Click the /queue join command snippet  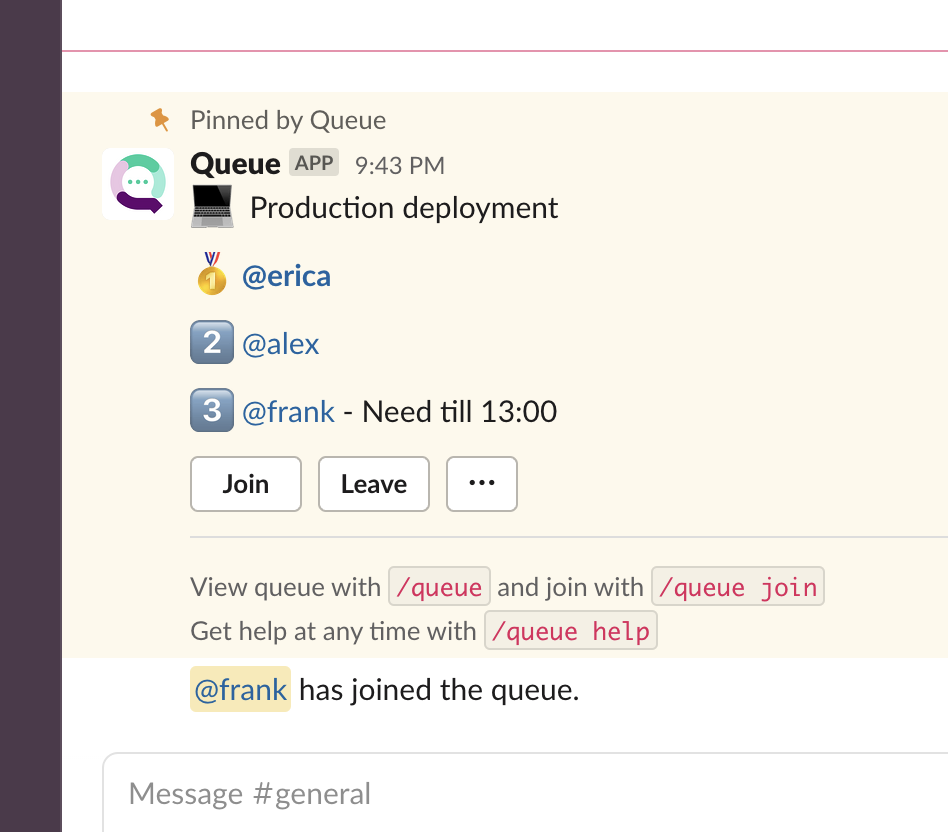(737, 587)
